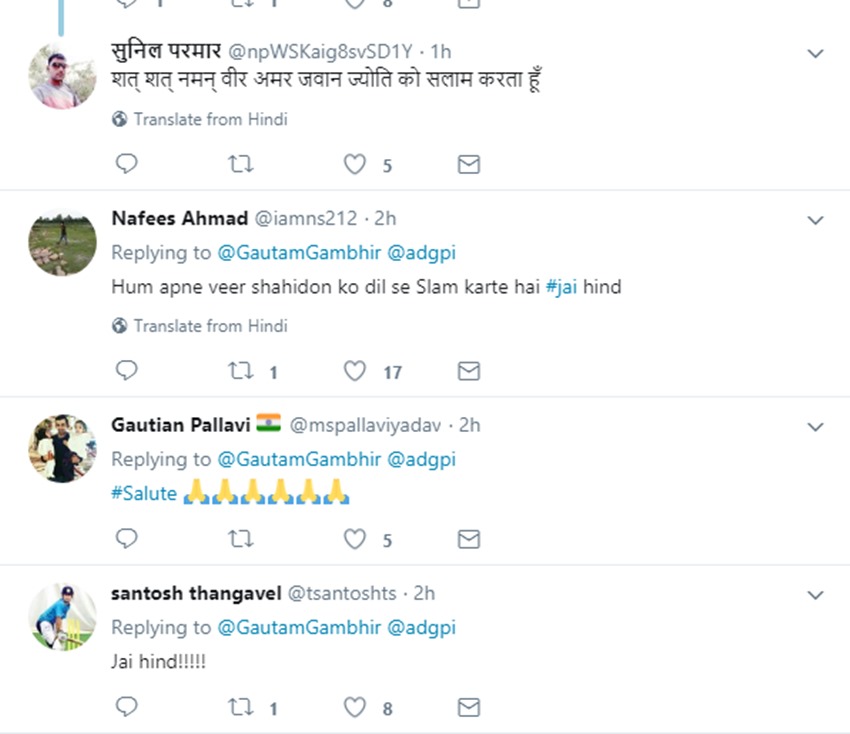Open caret menu on Gautian Pallavi's tweet
This screenshot has width=850, height=734.
pyautogui.click(x=815, y=427)
